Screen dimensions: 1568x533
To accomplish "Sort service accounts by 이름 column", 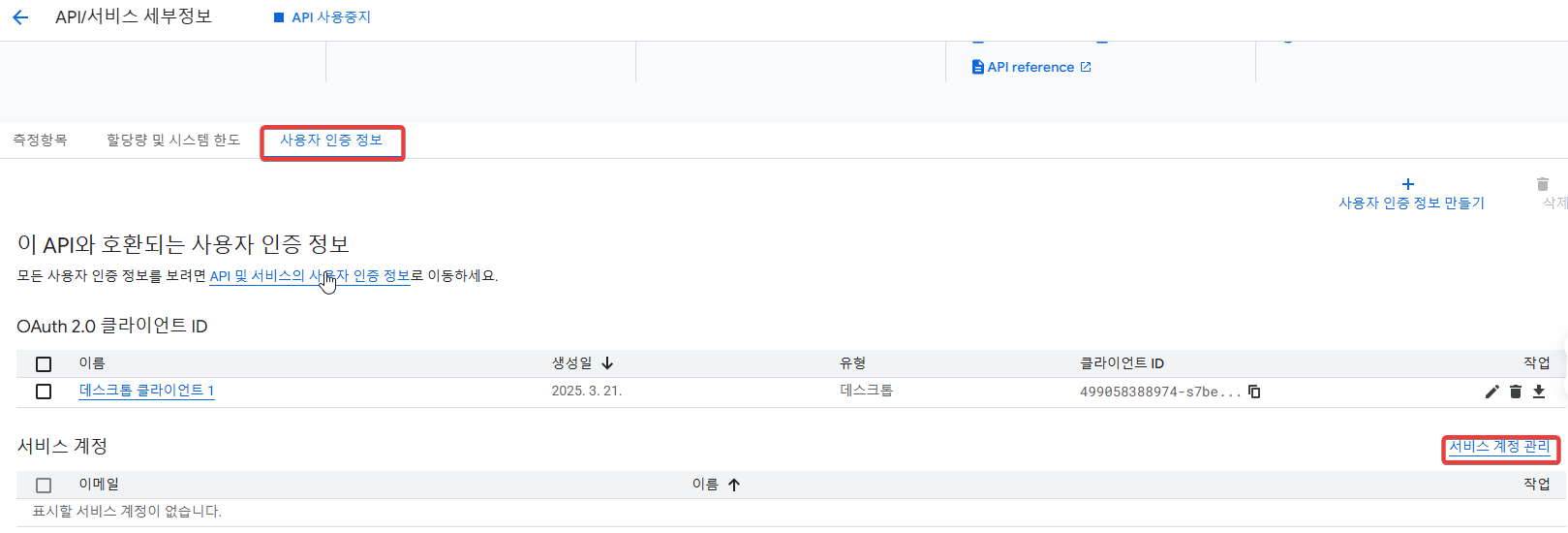I will pyautogui.click(x=705, y=485).
